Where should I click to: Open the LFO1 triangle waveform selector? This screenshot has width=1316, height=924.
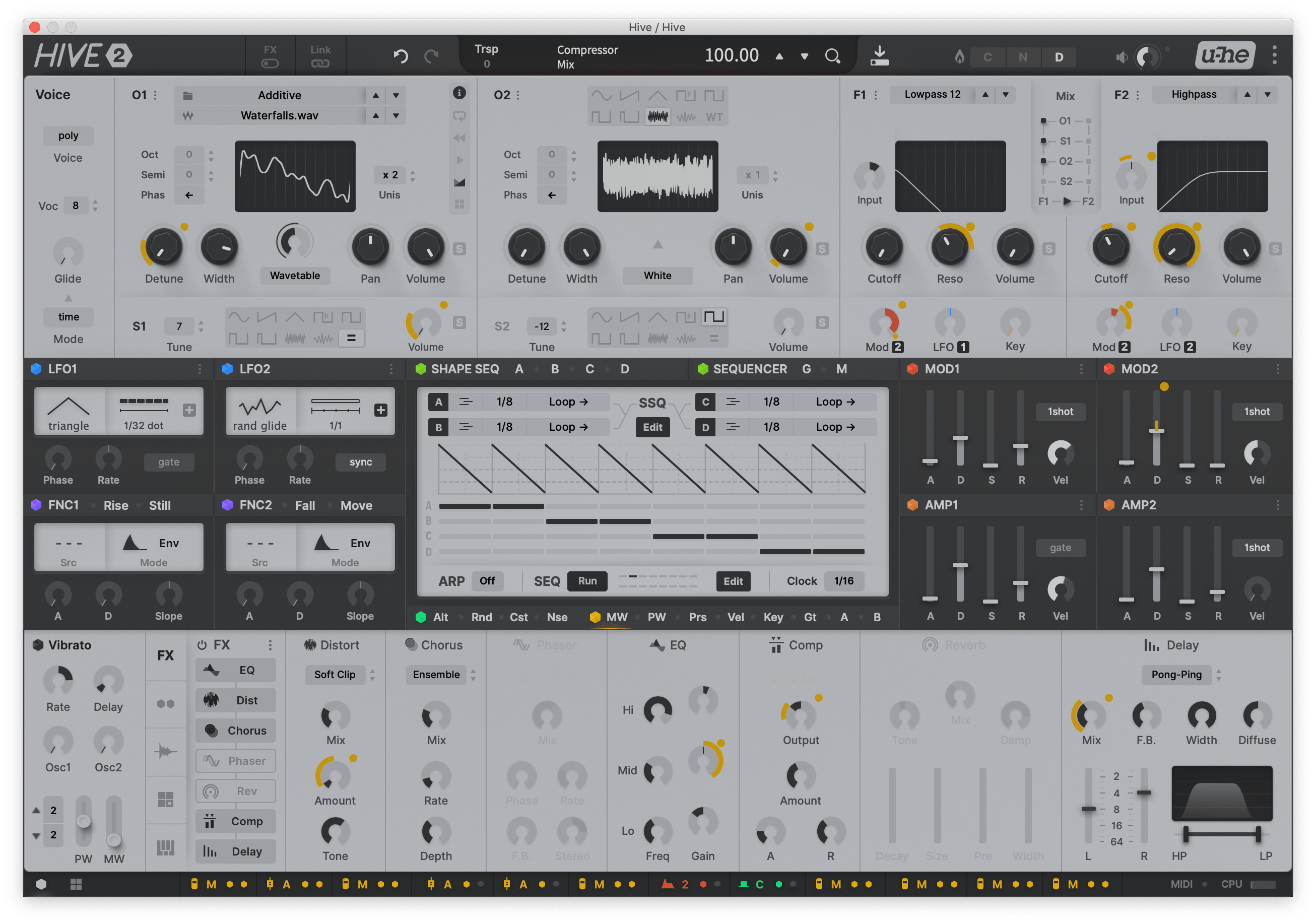coord(69,412)
